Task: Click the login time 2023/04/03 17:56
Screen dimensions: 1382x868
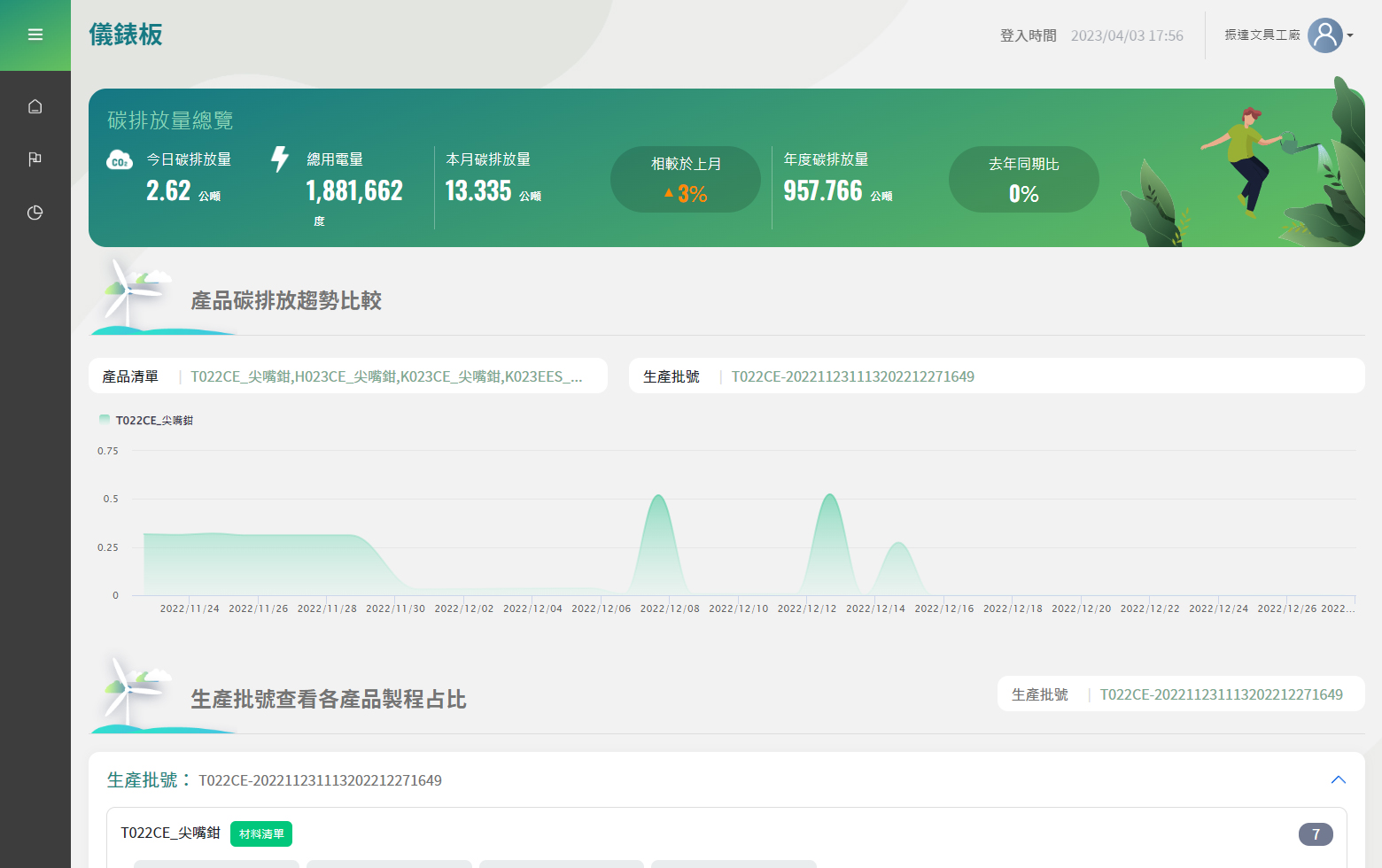Action: (1127, 35)
